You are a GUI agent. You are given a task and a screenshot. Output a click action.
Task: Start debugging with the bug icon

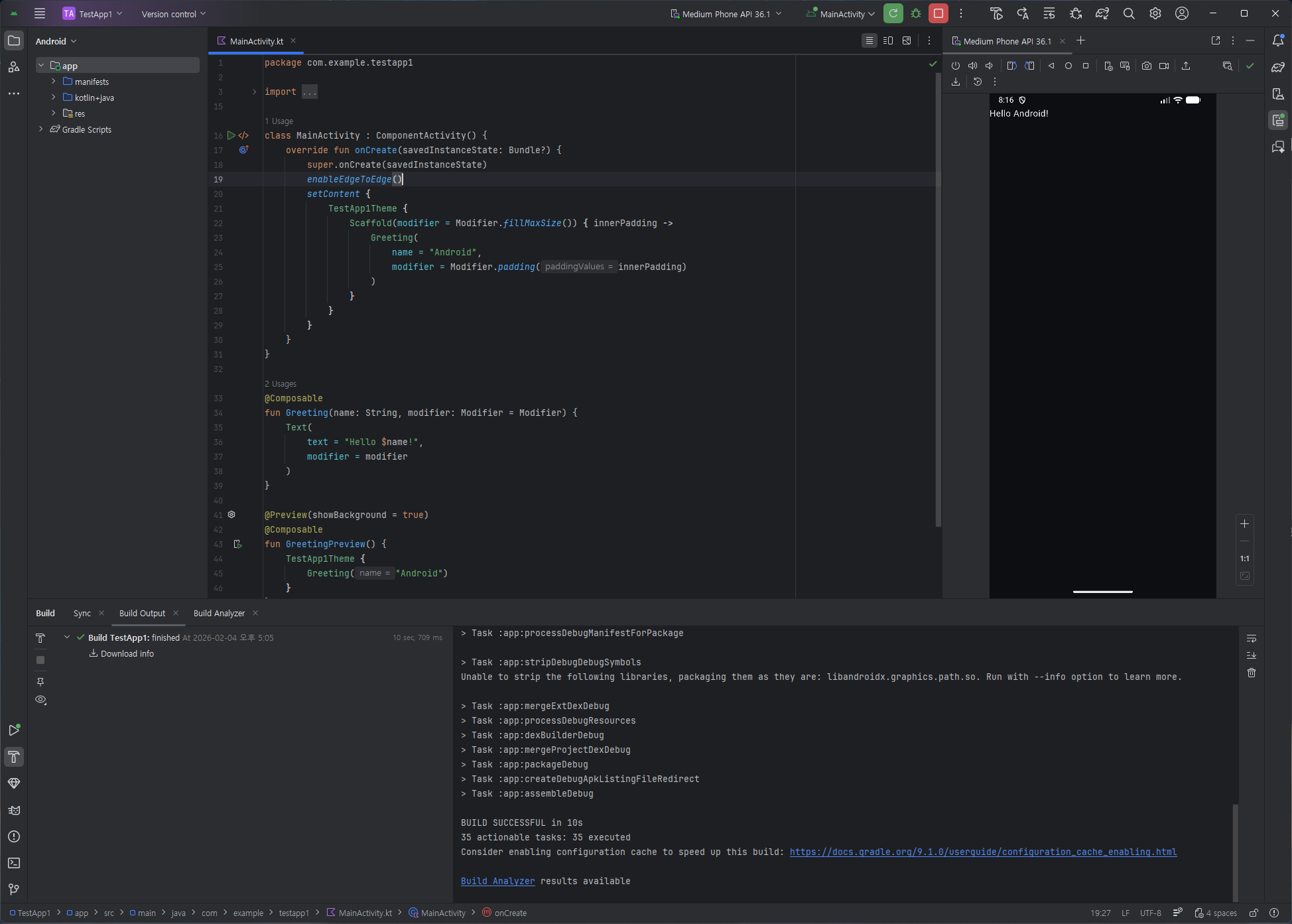pos(916,13)
